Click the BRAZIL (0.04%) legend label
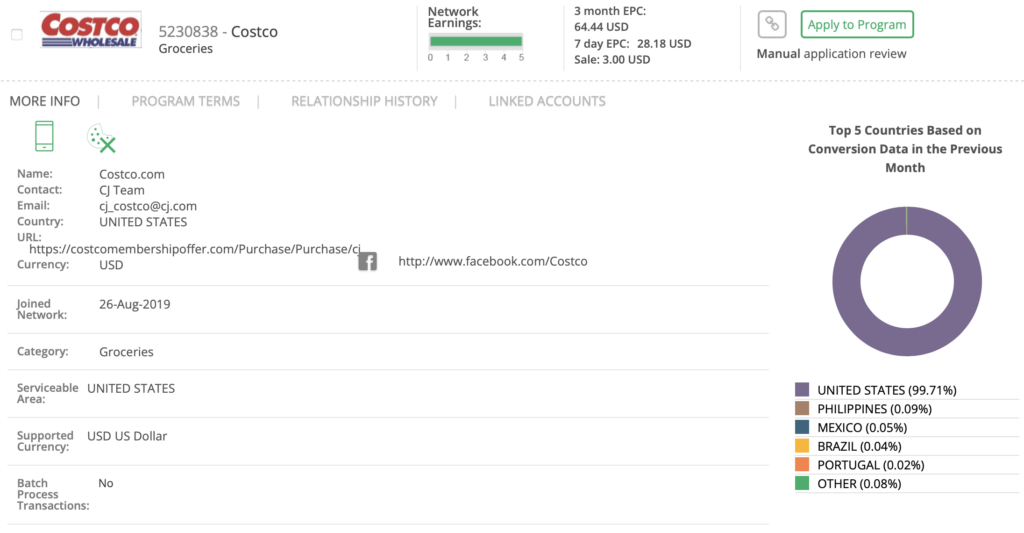This screenshot has width=1024, height=533. 859,446
